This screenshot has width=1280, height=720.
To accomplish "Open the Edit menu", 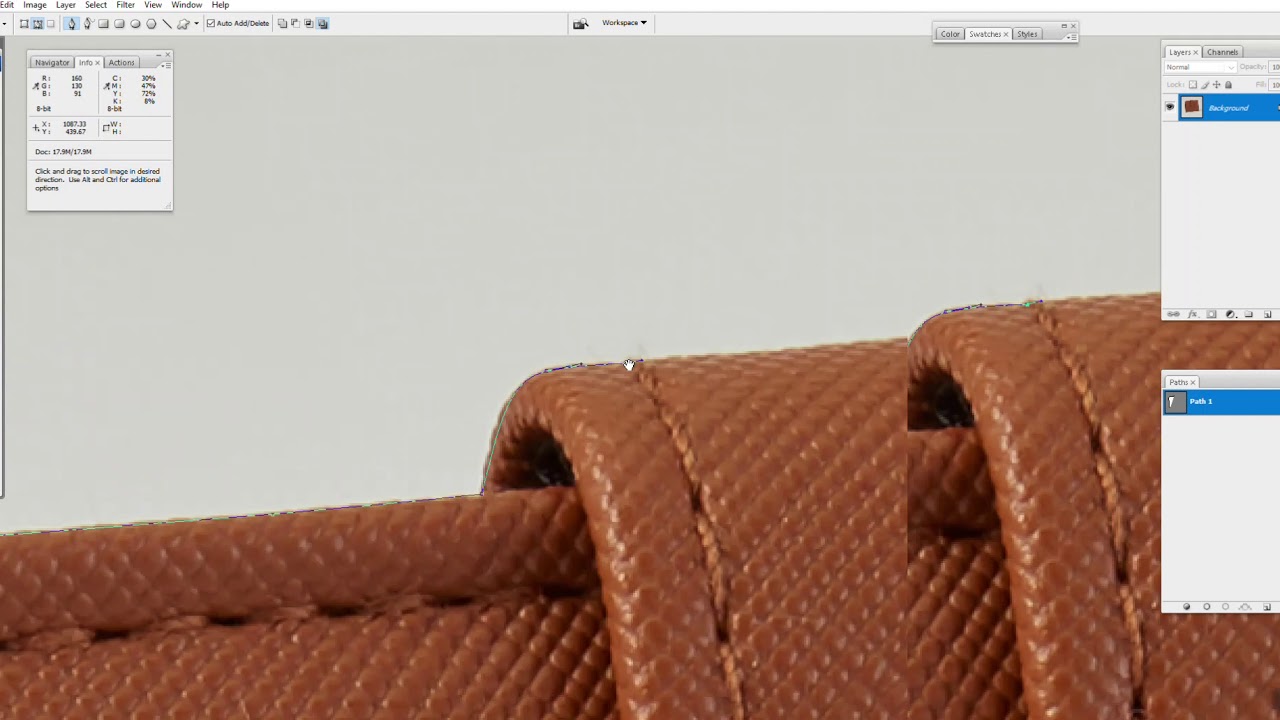I will click(6, 5).
